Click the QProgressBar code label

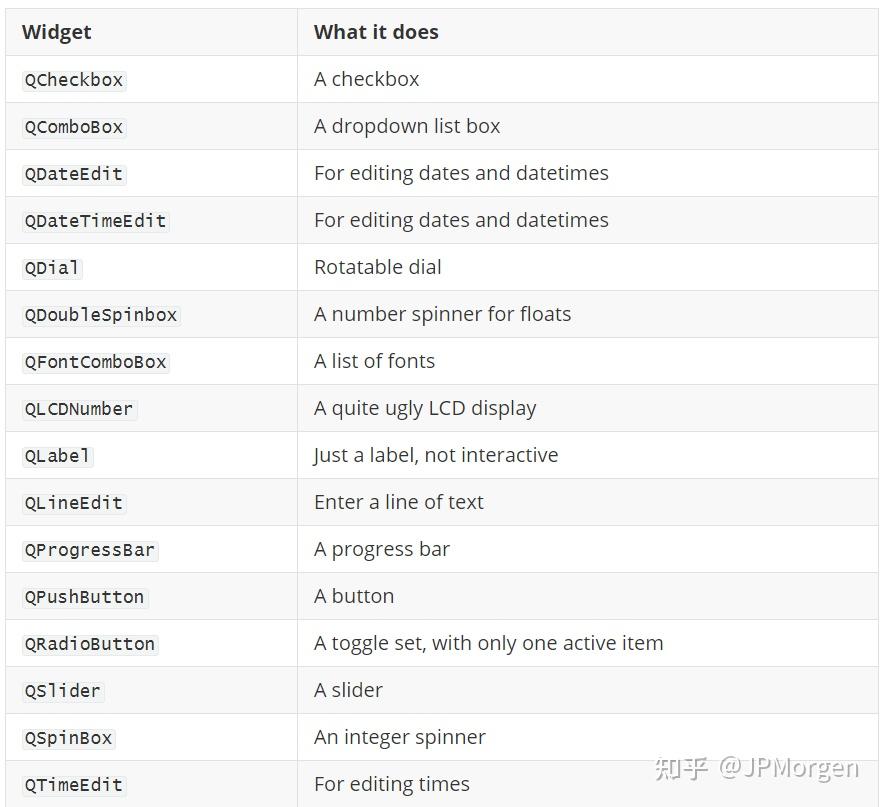click(x=90, y=550)
